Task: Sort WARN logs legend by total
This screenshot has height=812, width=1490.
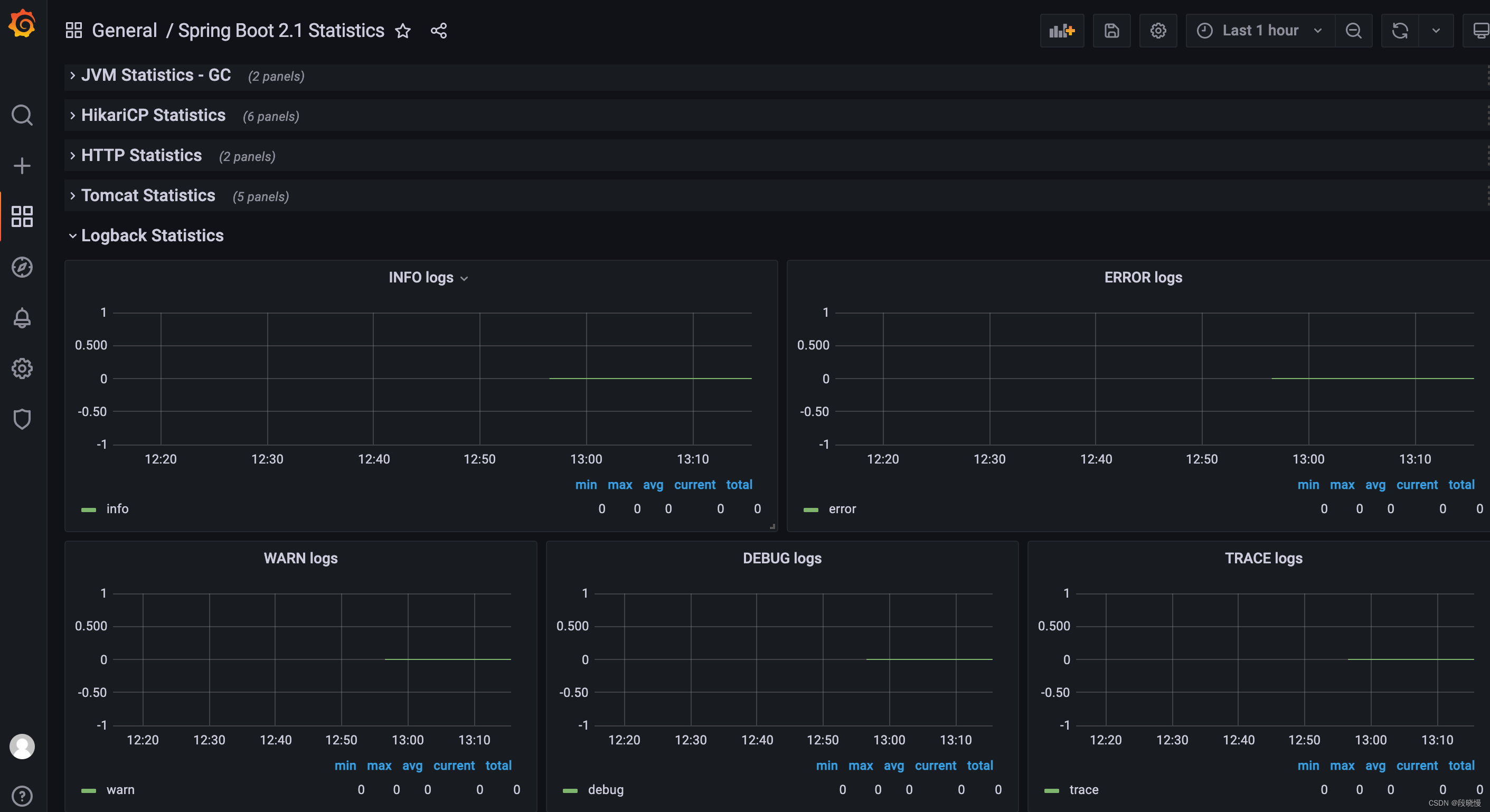Action: click(x=498, y=765)
